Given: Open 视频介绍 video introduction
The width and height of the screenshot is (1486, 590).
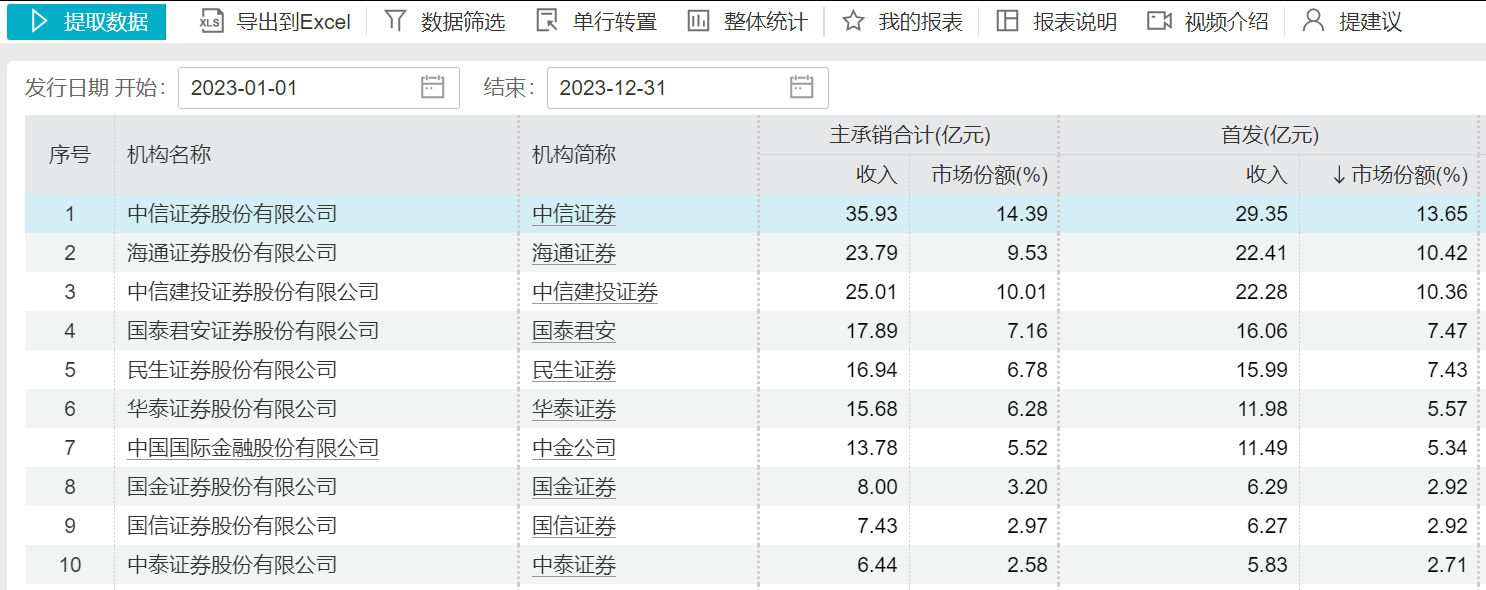Looking at the screenshot, I should pyautogui.click(x=1227, y=22).
